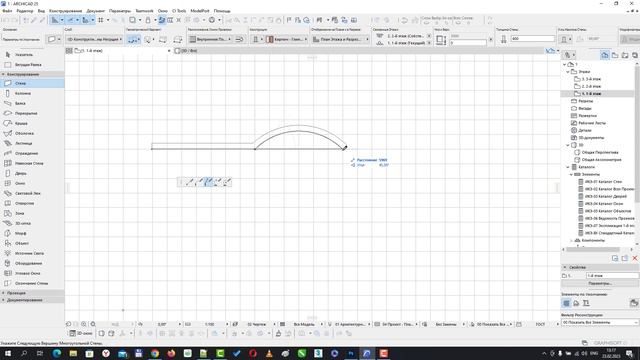Open the Конструирование menu

(x=65, y=11)
